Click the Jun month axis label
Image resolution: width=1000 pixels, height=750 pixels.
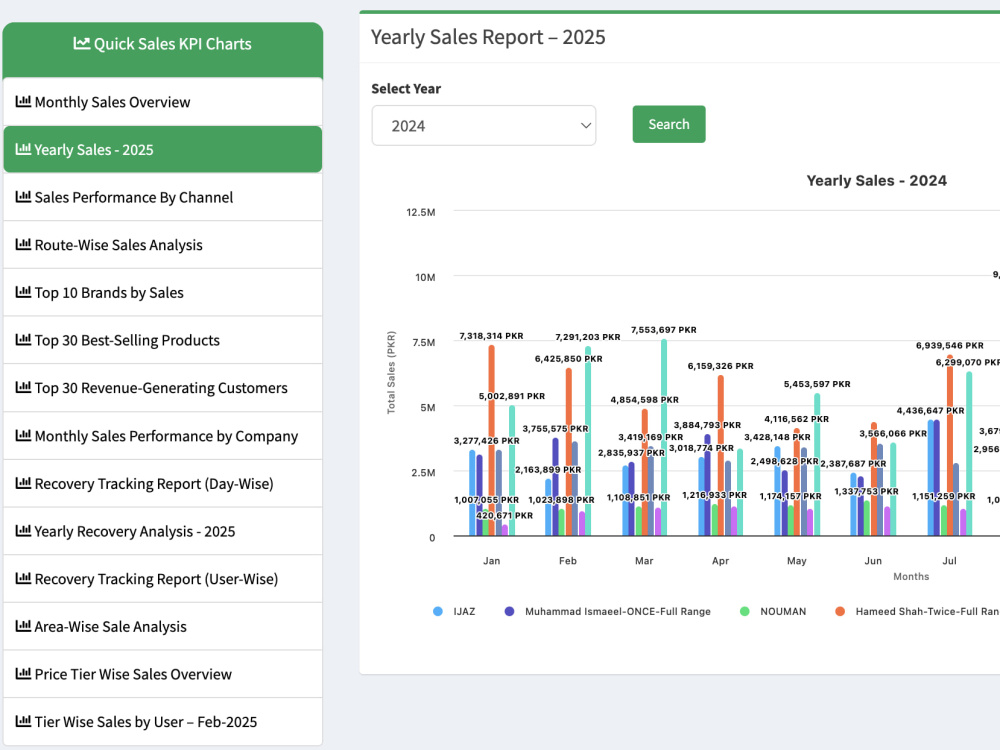pyautogui.click(x=873, y=561)
